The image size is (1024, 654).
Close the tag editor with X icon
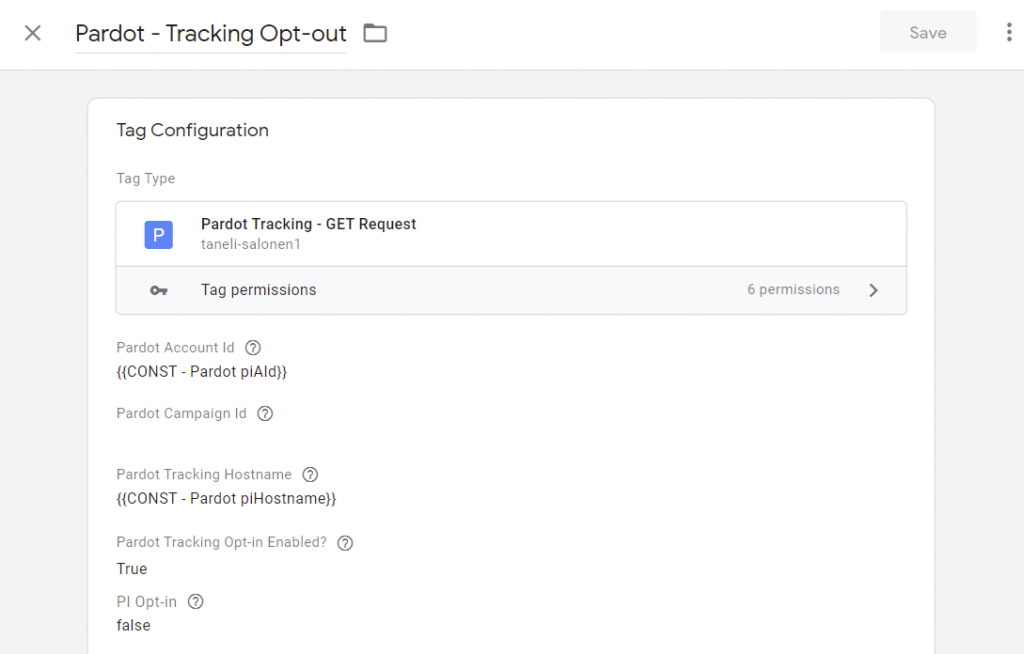click(x=33, y=33)
